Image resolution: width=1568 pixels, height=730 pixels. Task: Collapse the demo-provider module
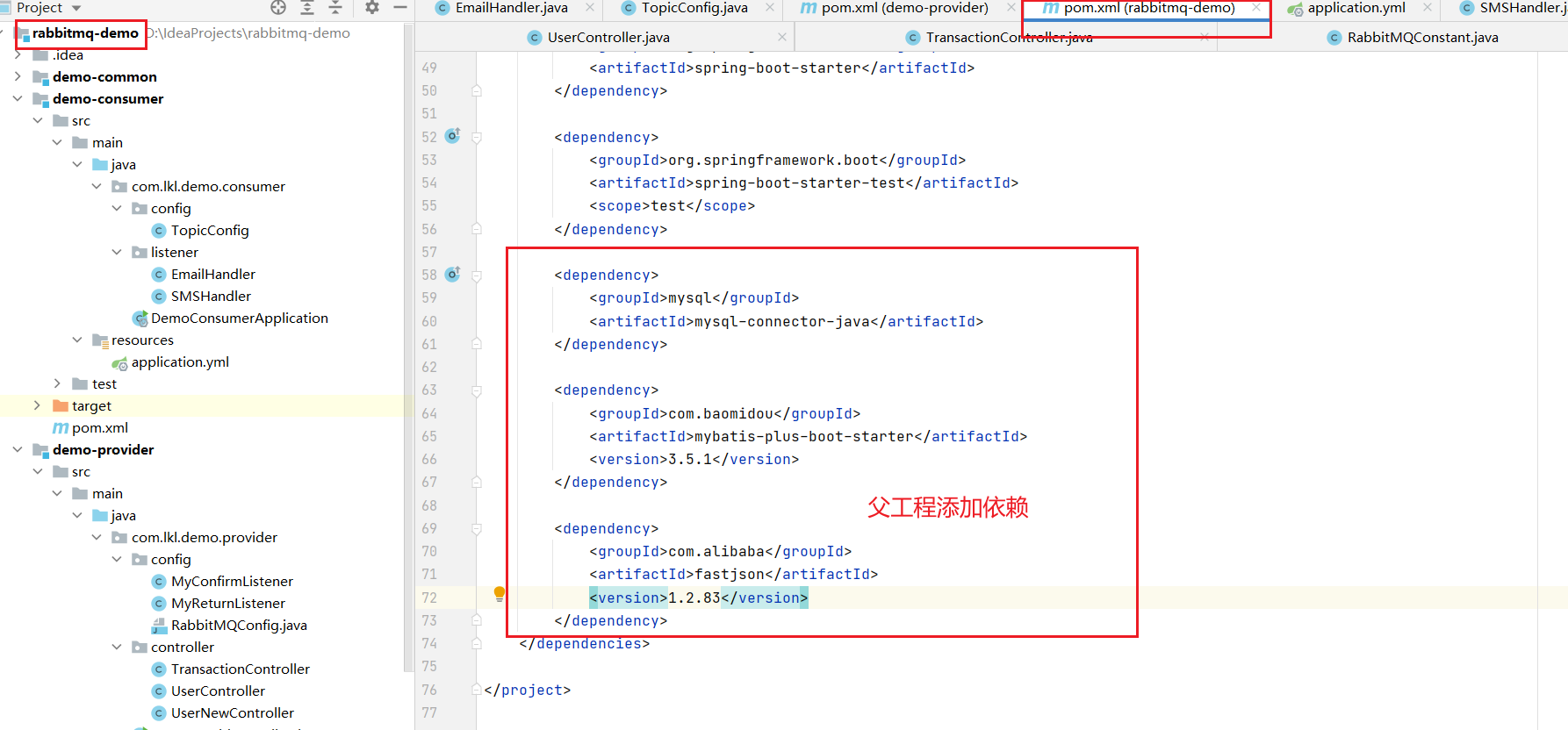(x=18, y=449)
